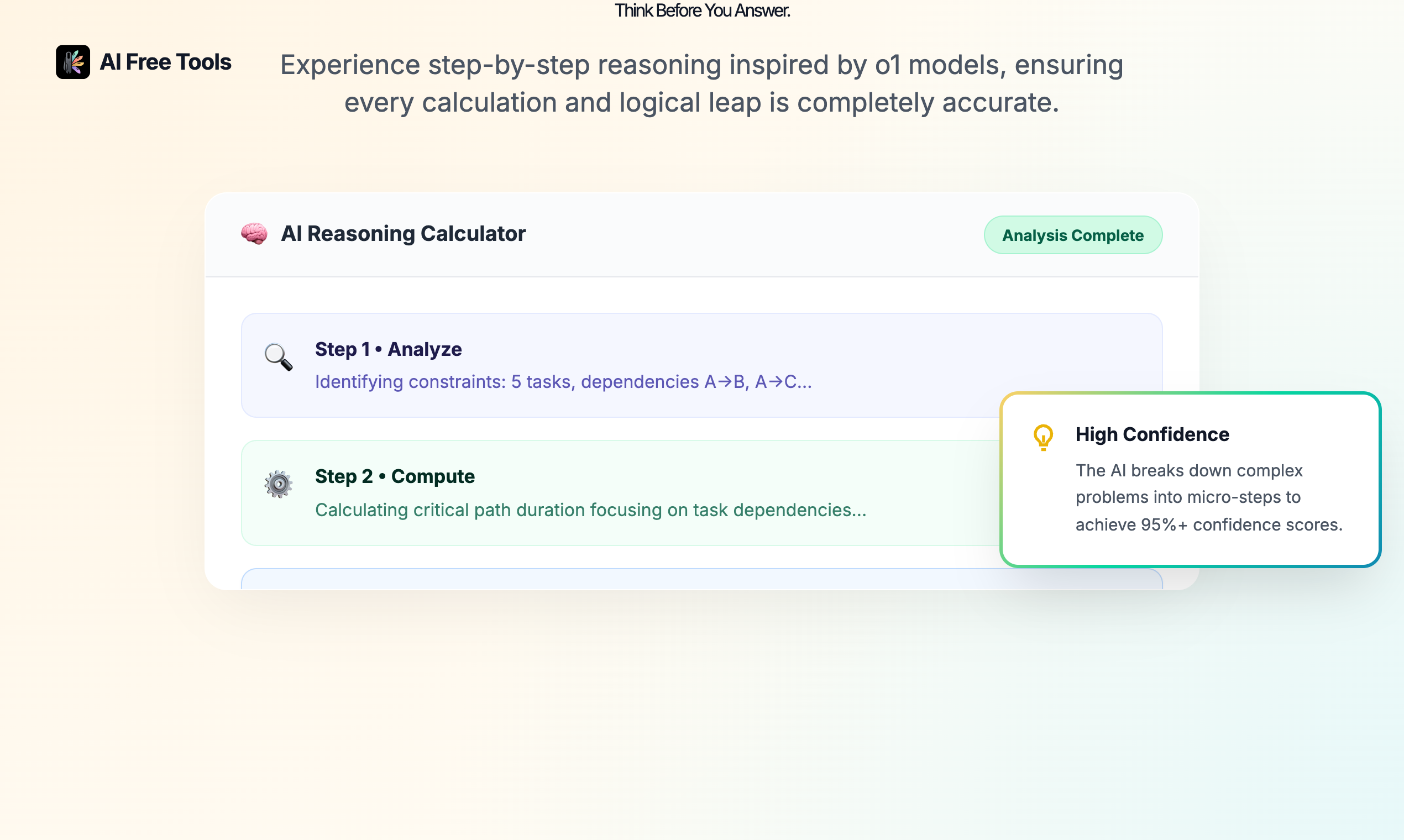The height and width of the screenshot is (840, 1404).
Task: Click the magnifying glass icon in Step 1
Action: coord(278,357)
